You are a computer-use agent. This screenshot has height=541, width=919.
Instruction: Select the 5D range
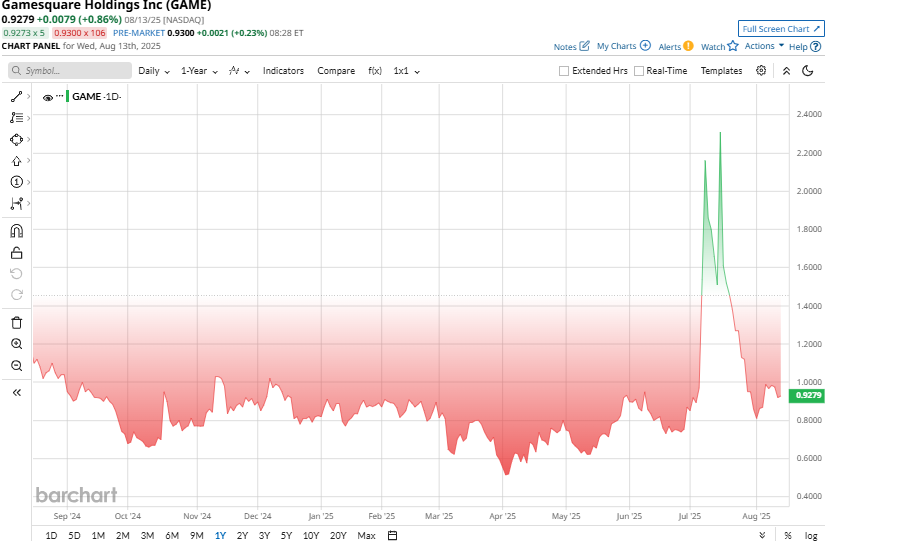coord(74,535)
